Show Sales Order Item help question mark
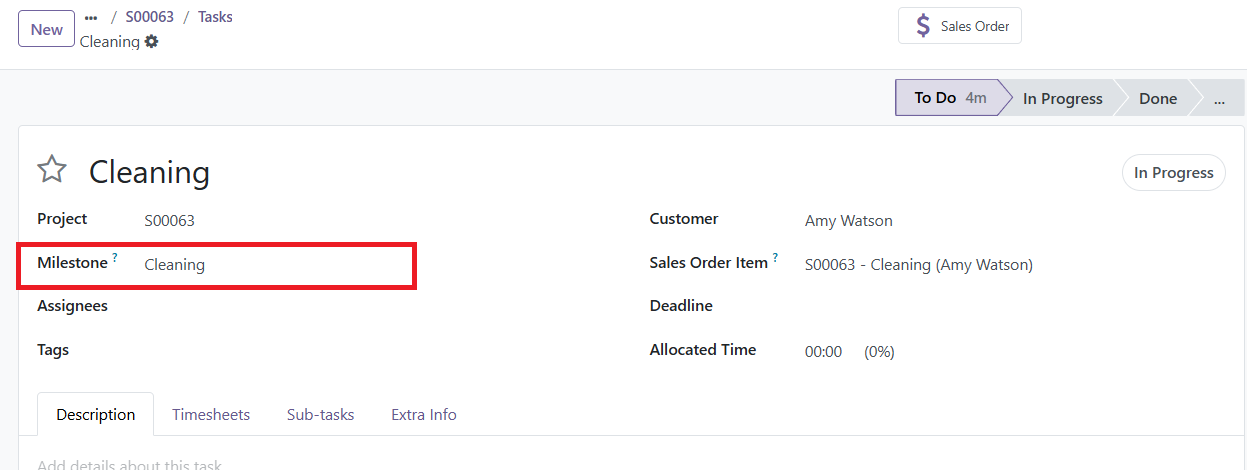This screenshot has height=470, width=1247. [776, 258]
